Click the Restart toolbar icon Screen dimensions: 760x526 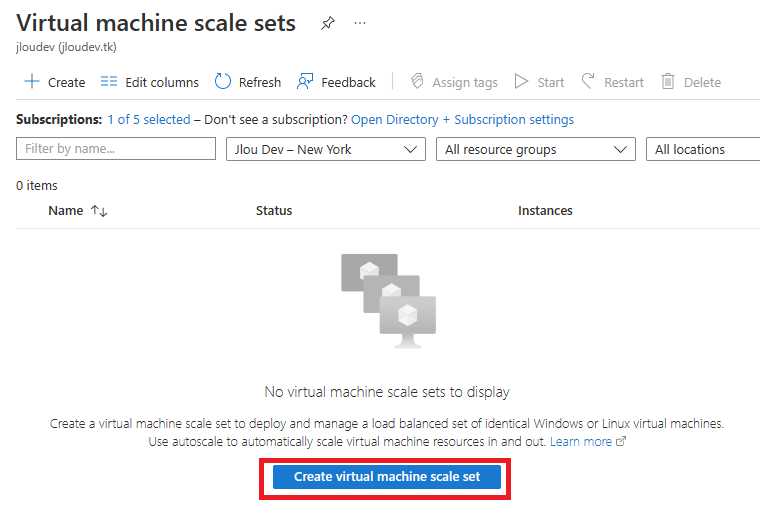point(588,81)
